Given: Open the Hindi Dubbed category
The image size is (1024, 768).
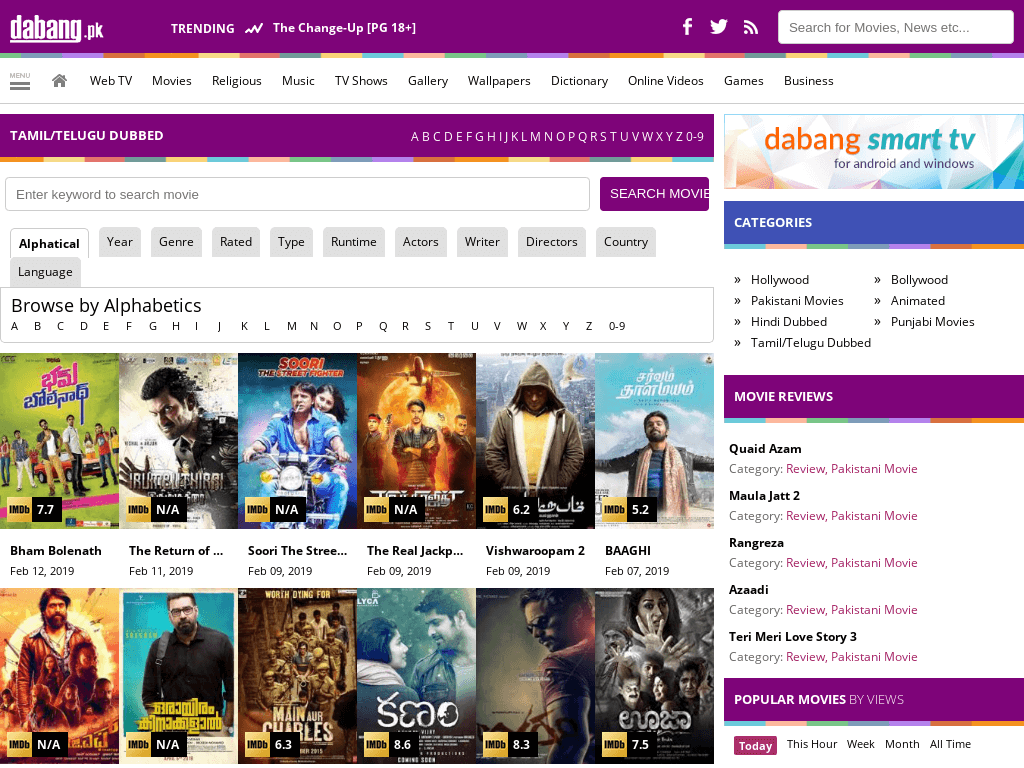Looking at the screenshot, I should (x=789, y=321).
